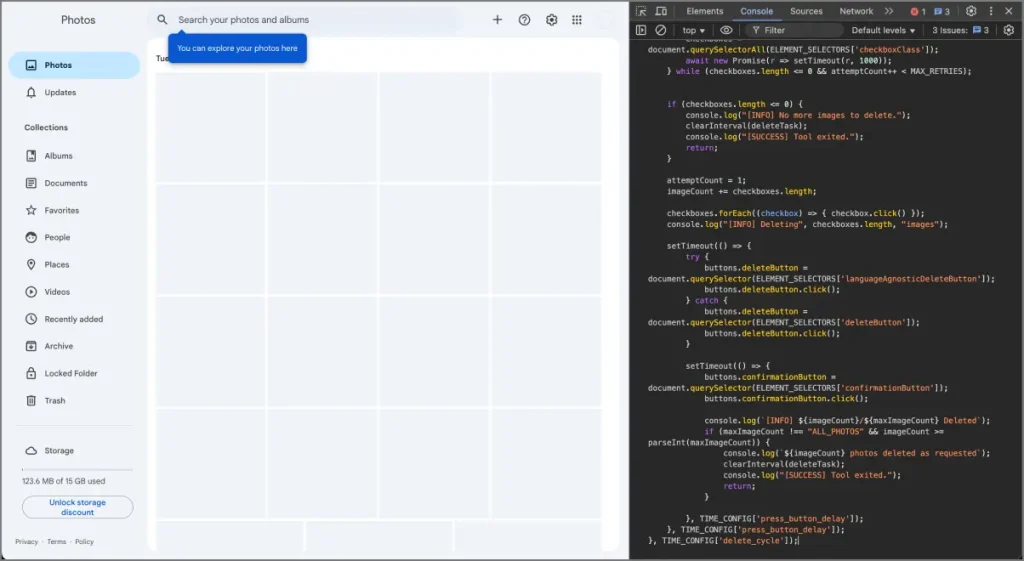Viewport: 1024px width, 561px height.
Task: Click the Unlock storage discount button
Action: [x=78, y=507]
